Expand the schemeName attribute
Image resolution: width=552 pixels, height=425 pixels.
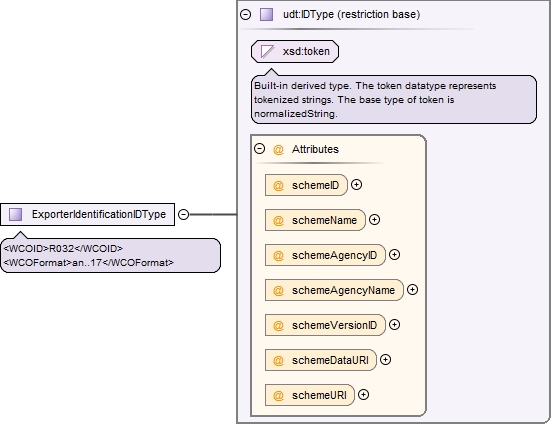click(374, 220)
